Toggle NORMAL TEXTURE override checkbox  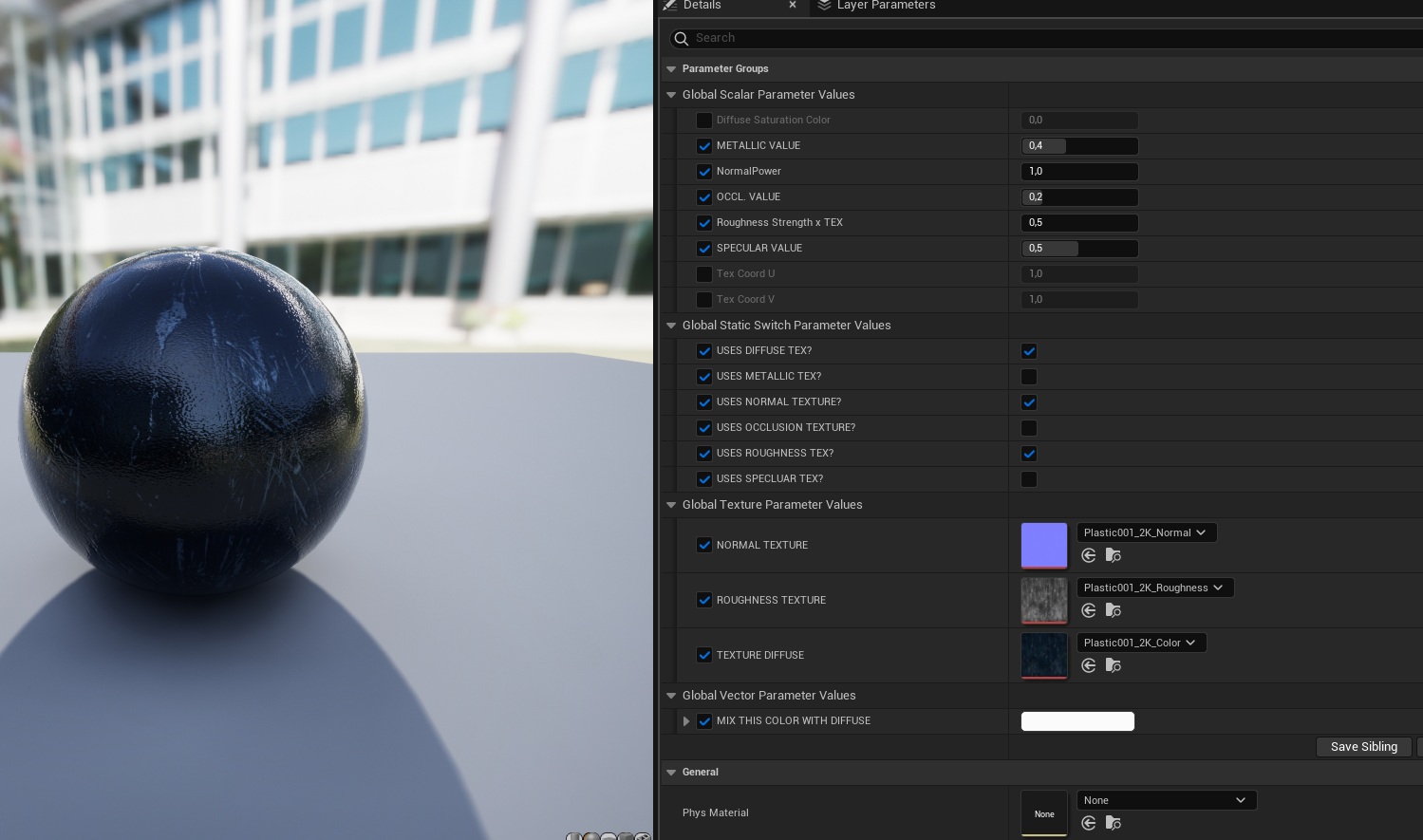(704, 545)
